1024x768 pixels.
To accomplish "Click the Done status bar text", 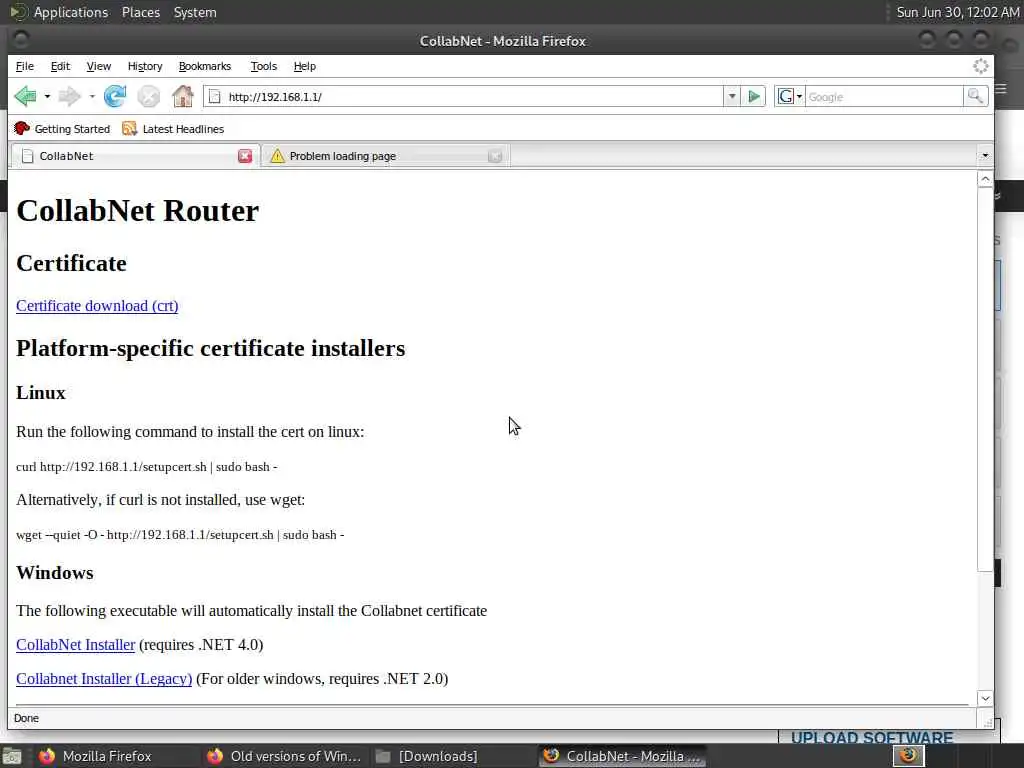I will point(26,718).
